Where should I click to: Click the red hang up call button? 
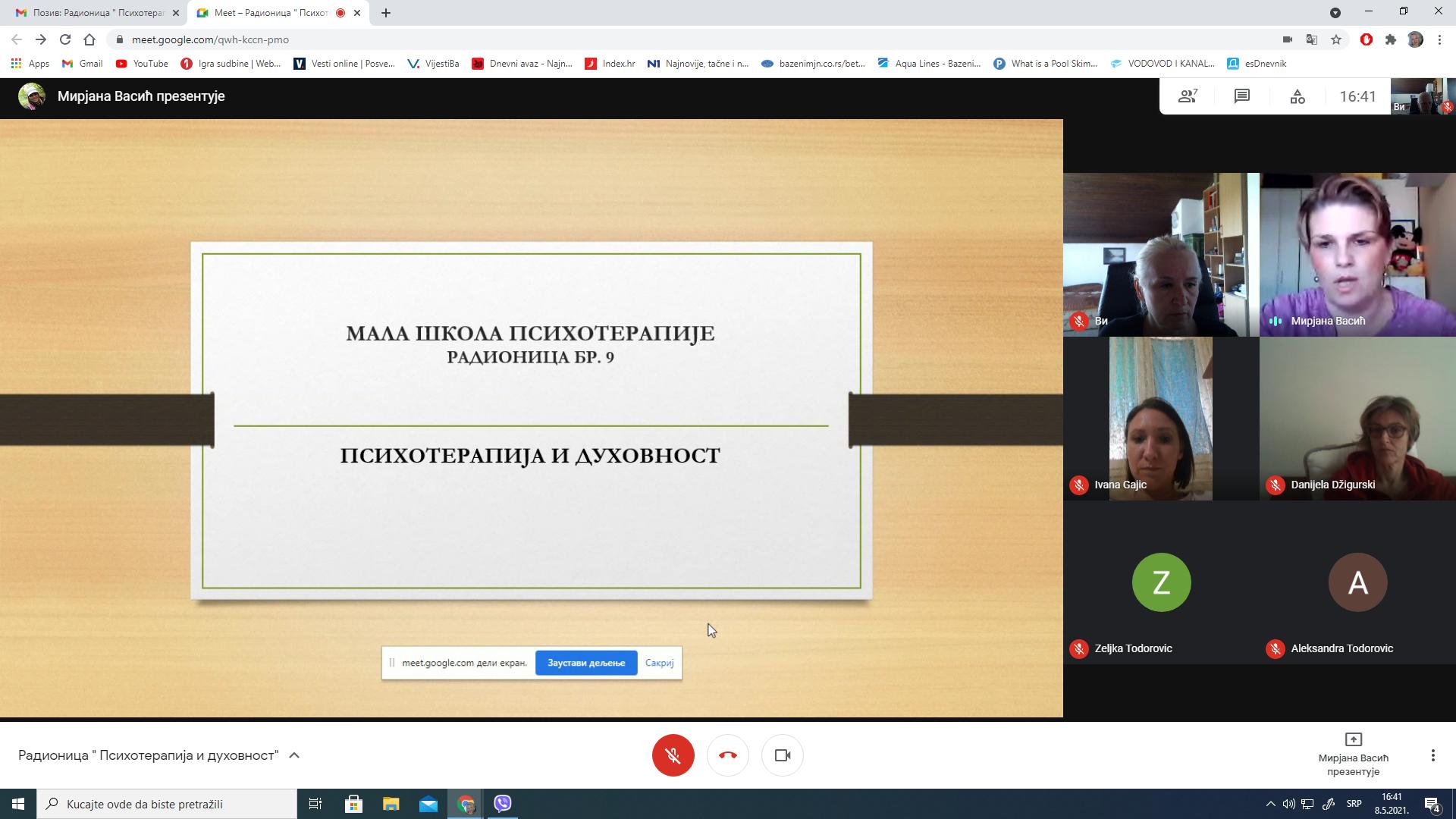point(727,755)
